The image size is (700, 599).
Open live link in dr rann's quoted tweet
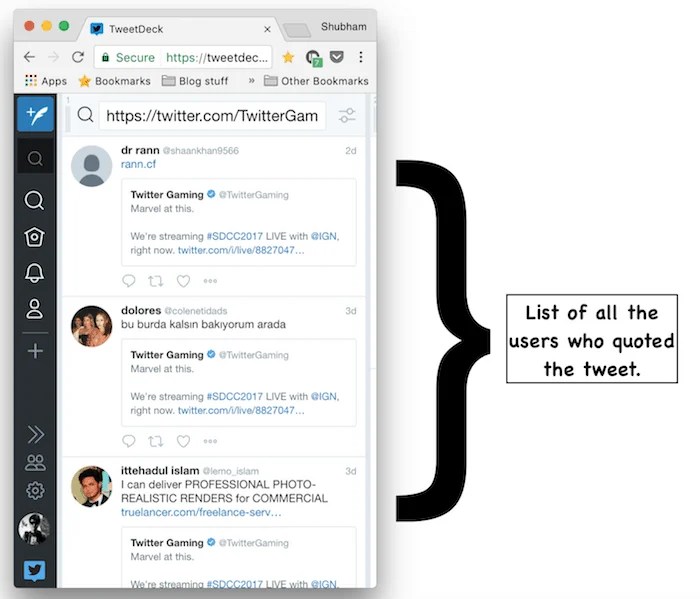(241, 250)
